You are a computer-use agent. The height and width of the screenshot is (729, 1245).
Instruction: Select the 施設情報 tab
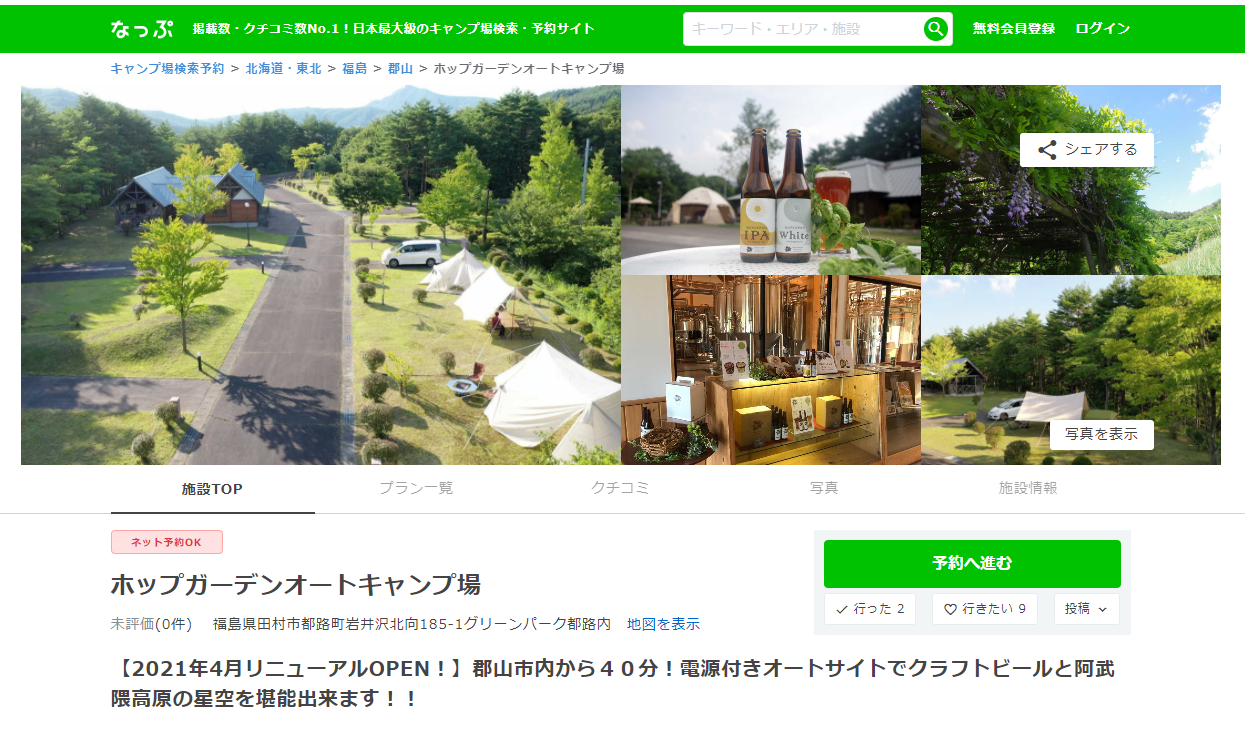[1028, 488]
